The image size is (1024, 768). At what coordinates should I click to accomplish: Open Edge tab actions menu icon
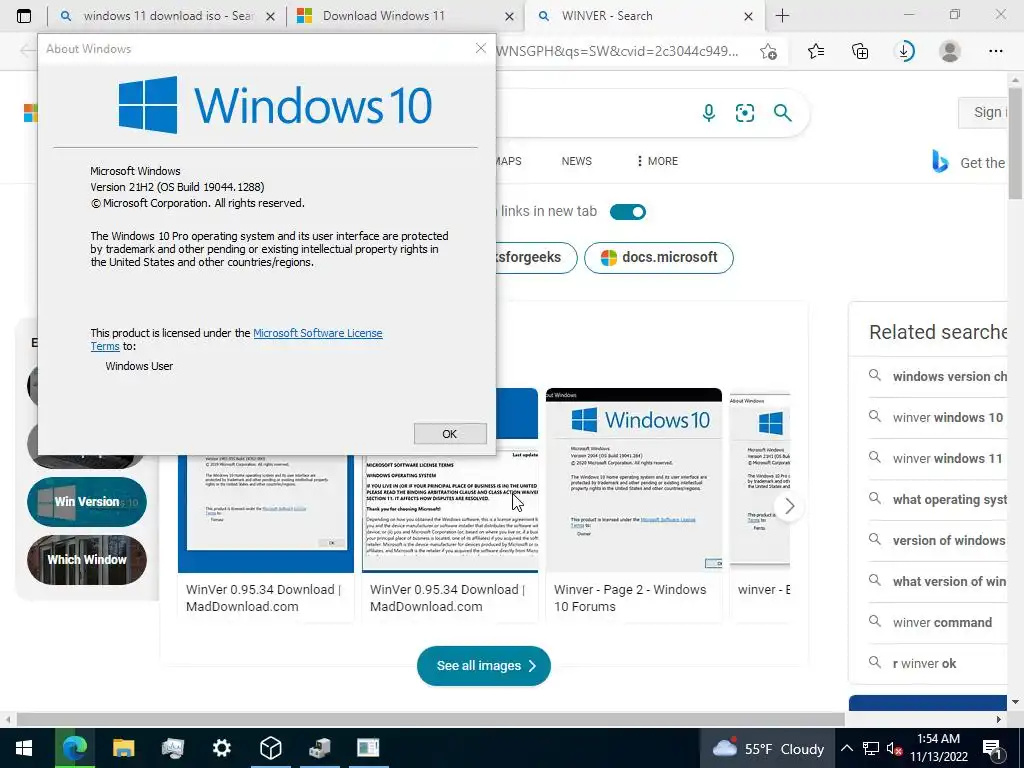coord(24,16)
